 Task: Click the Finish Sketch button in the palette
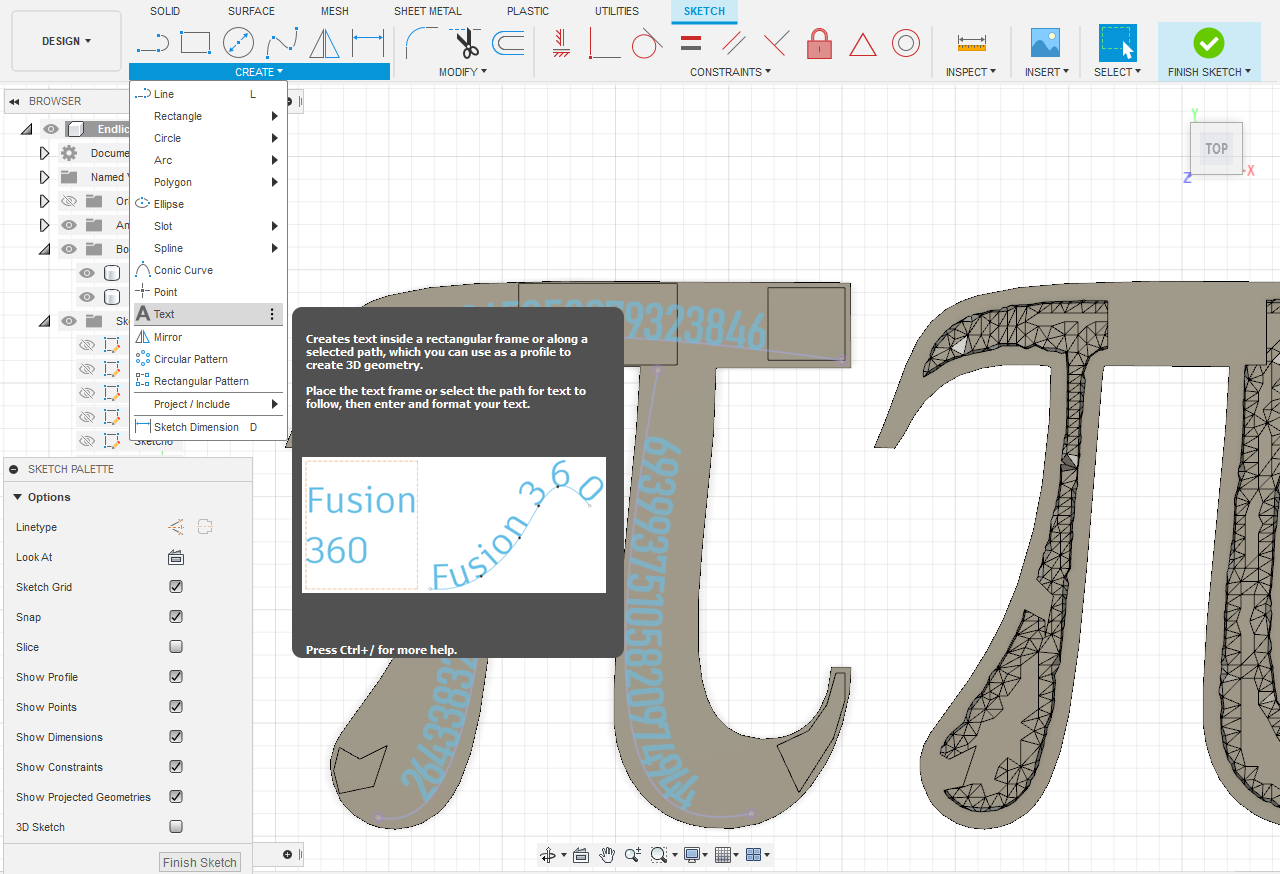pos(199,861)
